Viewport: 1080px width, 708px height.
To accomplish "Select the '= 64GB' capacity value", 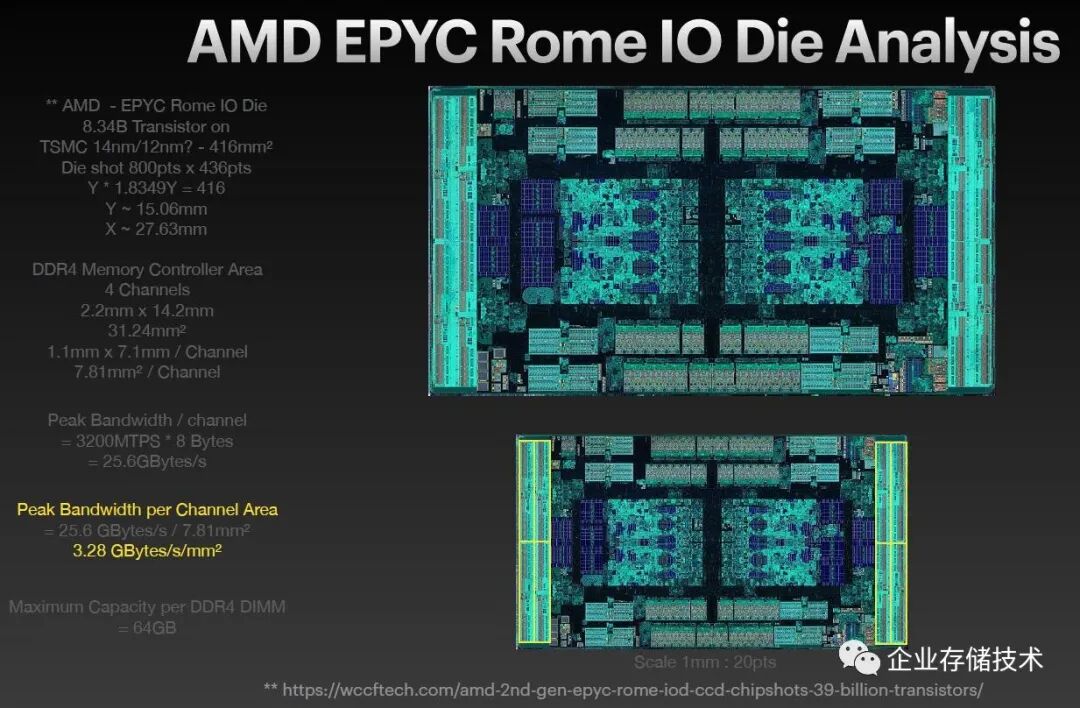I will coord(147,628).
